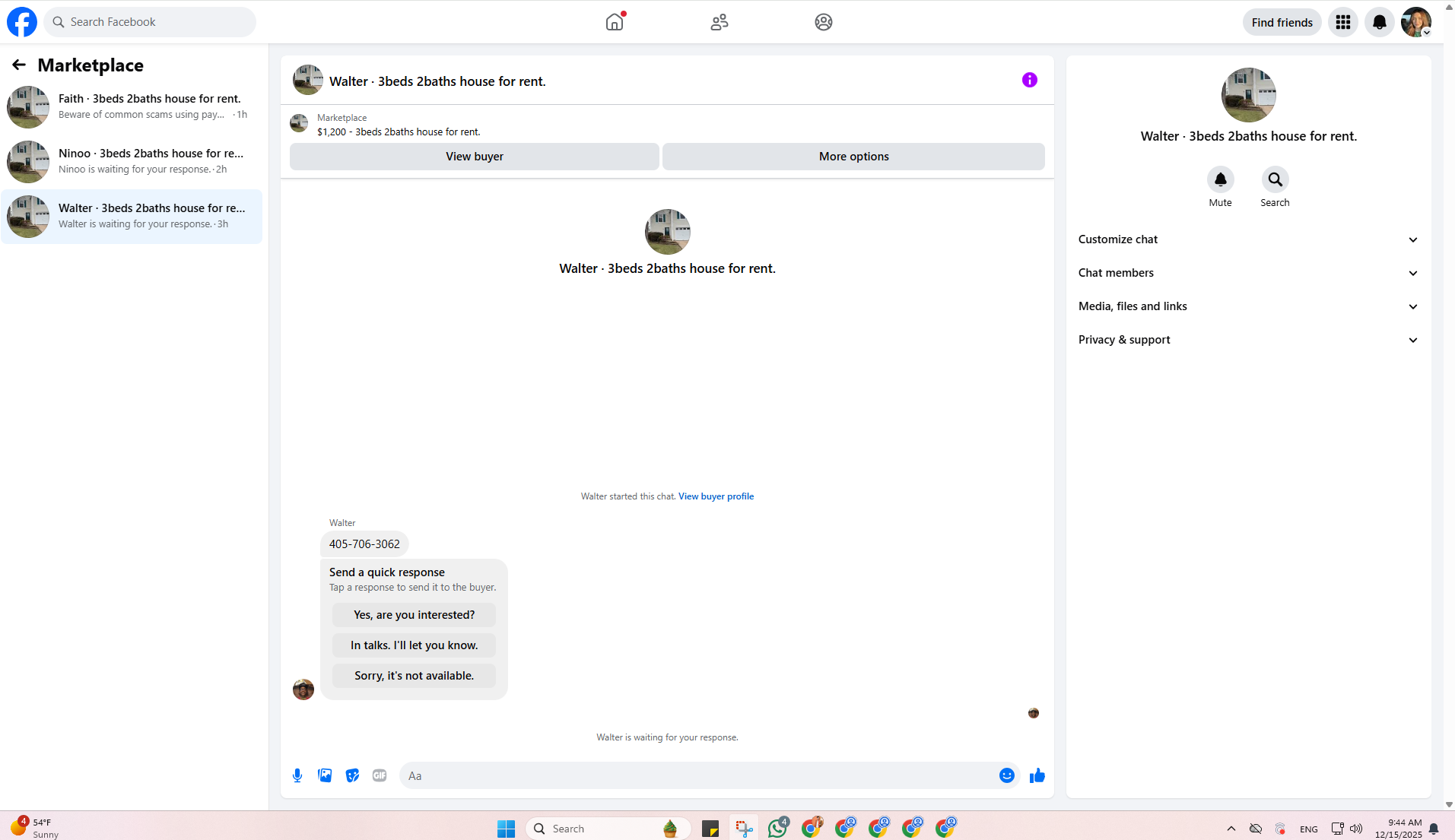
Task: Open the account profile picture menu
Action: pyautogui.click(x=1416, y=22)
